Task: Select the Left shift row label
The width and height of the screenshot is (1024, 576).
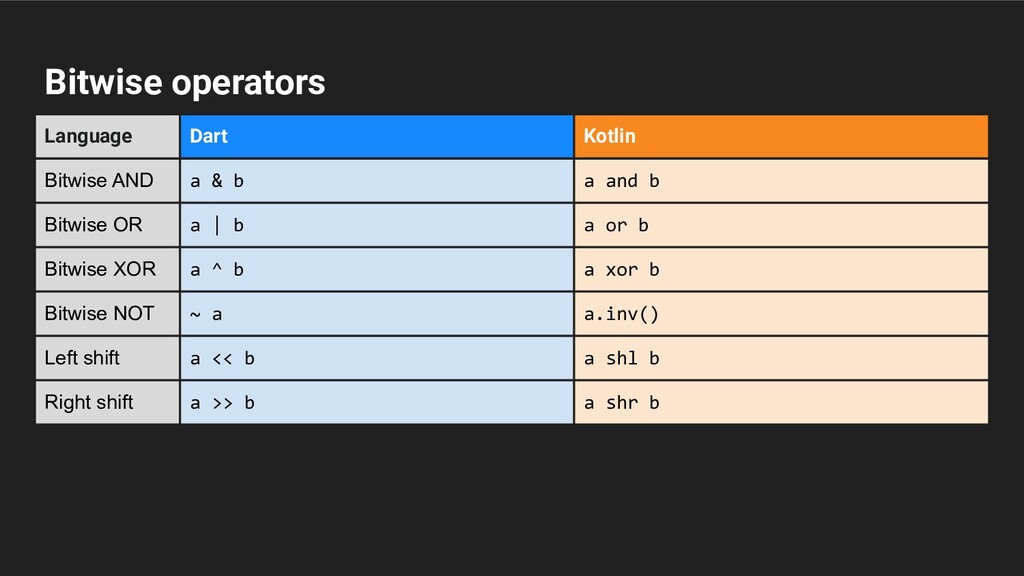Action: coord(82,358)
